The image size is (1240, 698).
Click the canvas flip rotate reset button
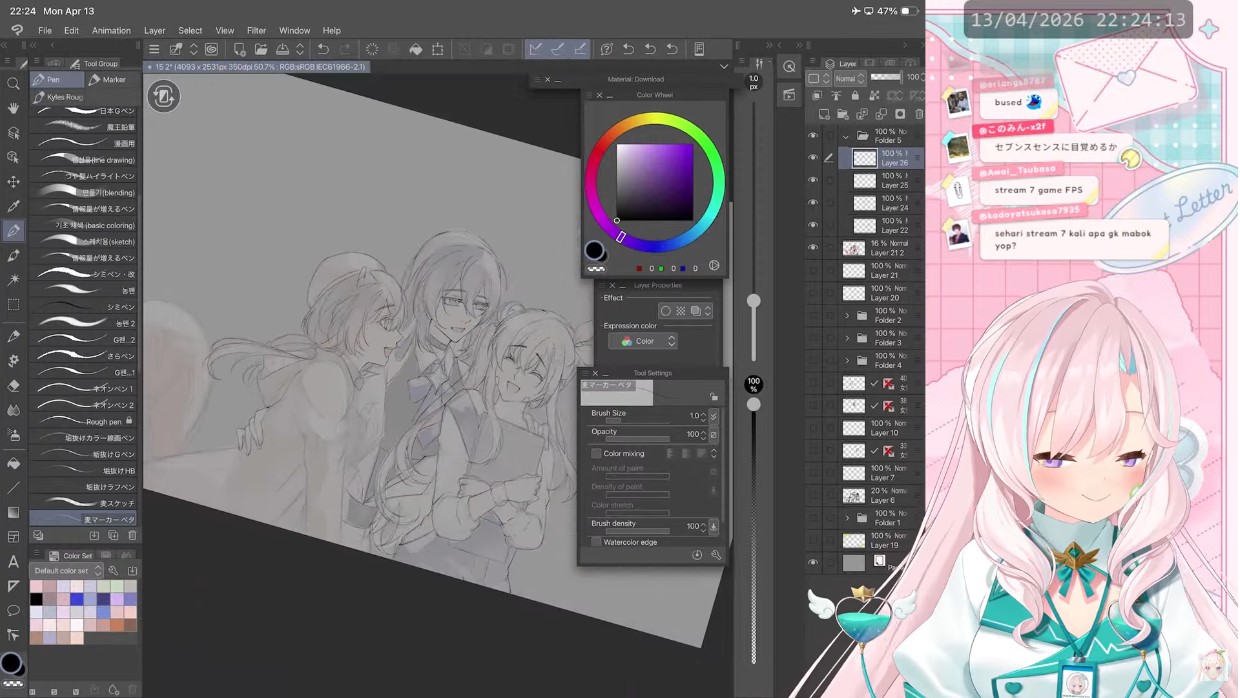click(164, 96)
